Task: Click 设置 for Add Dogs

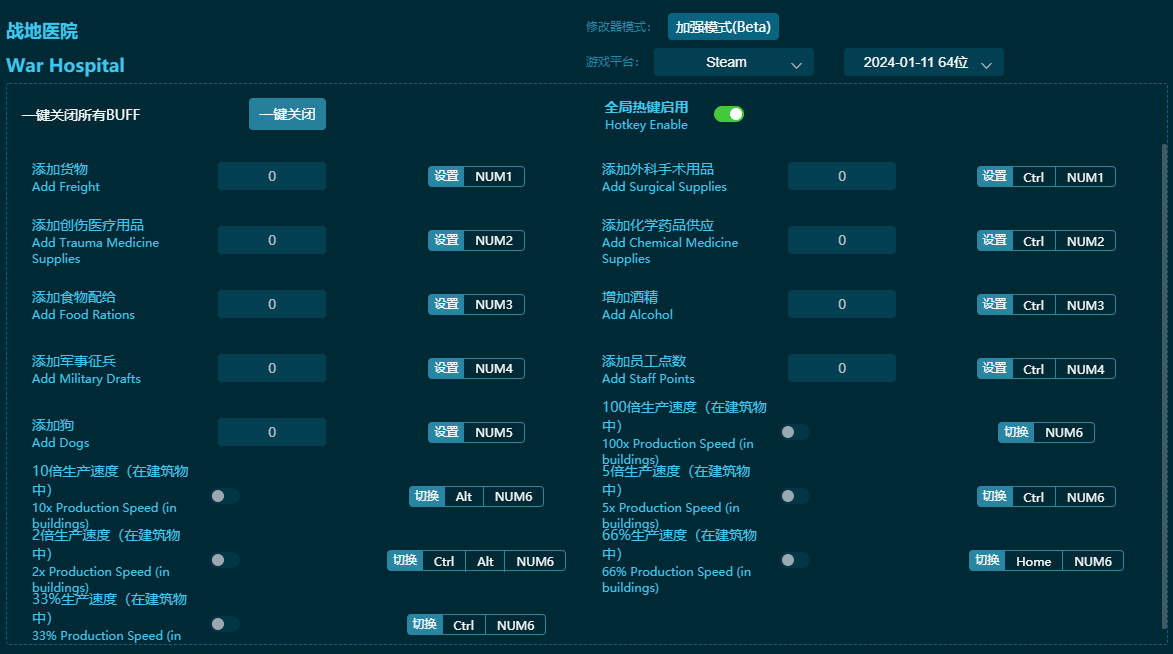Action: (446, 432)
